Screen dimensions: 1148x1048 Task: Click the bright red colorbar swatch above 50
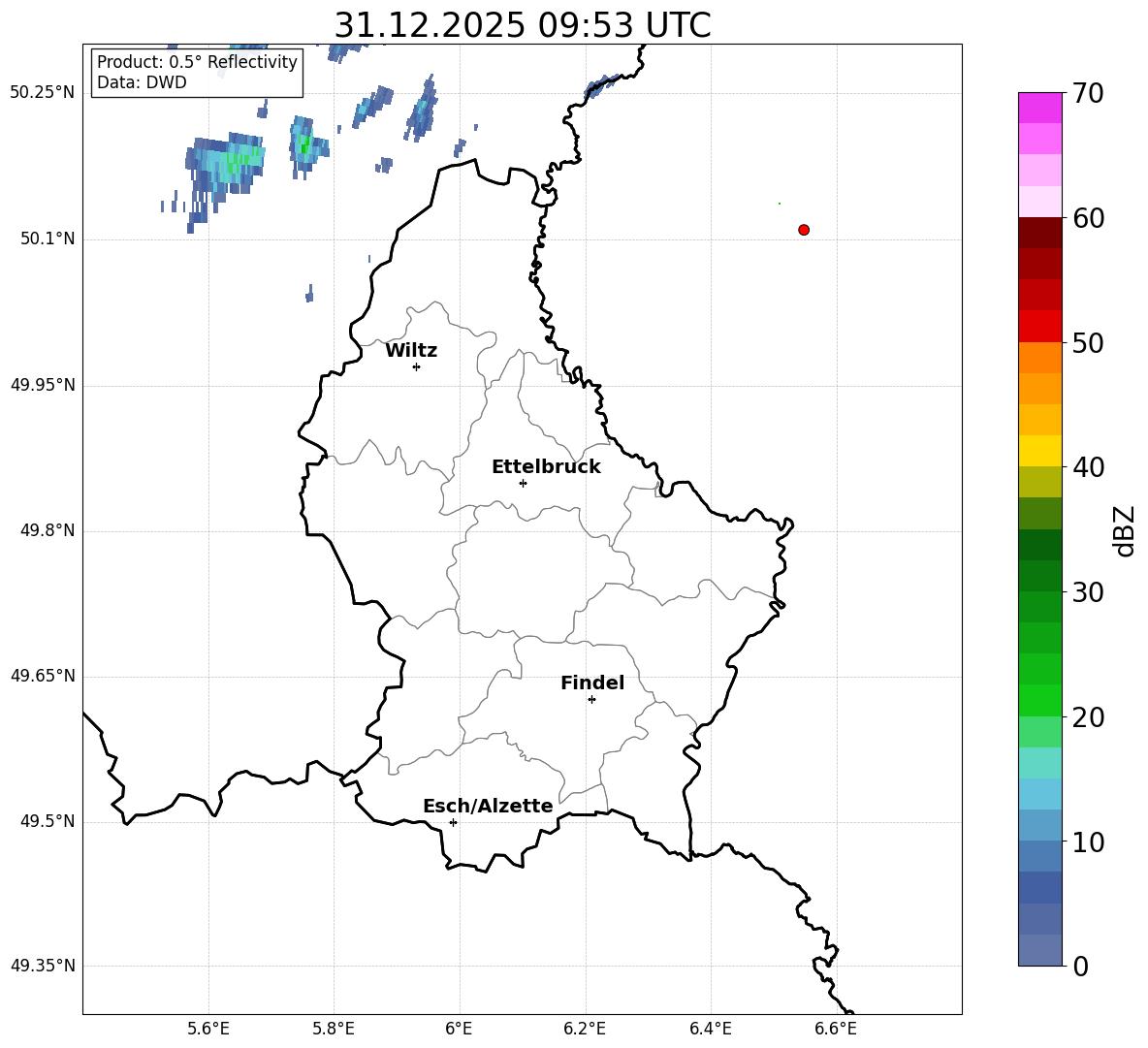click(1039, 327)
